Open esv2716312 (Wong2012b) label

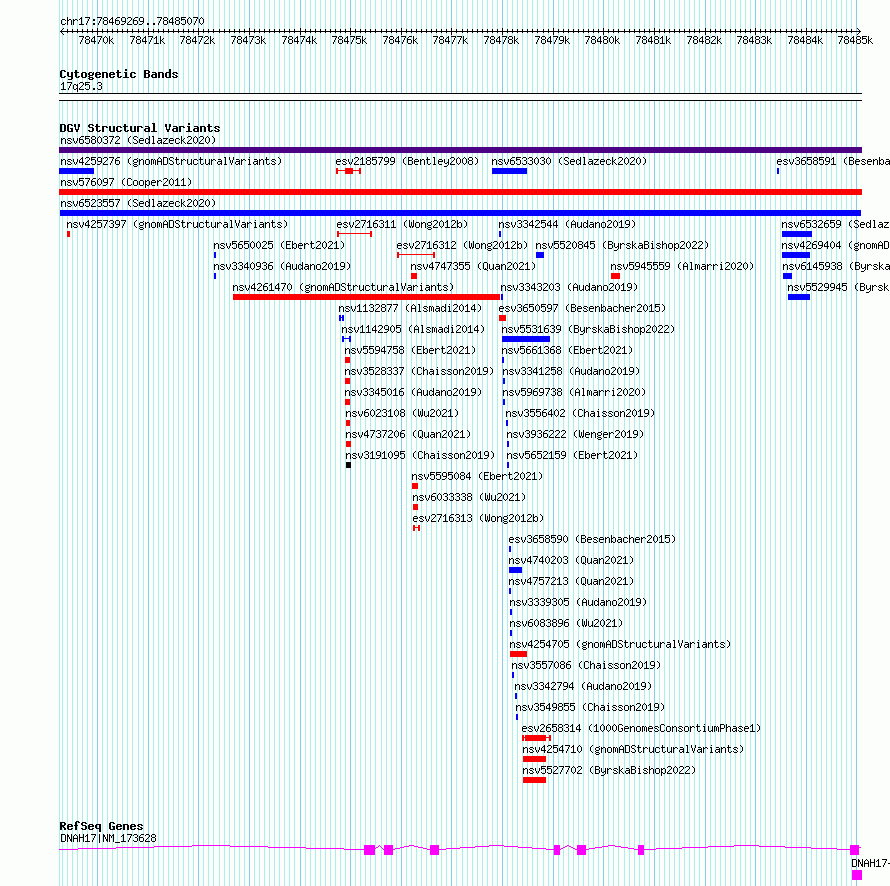coord(462,245)
